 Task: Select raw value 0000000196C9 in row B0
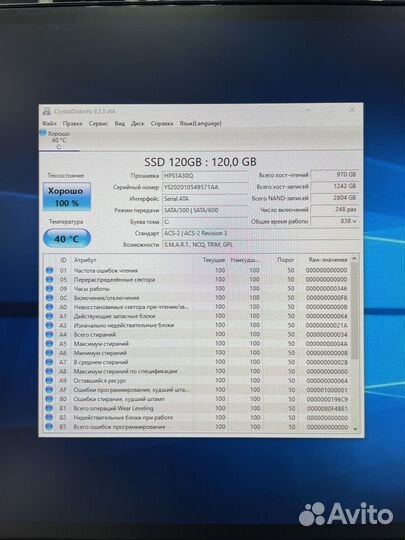[x=327, y=399]
